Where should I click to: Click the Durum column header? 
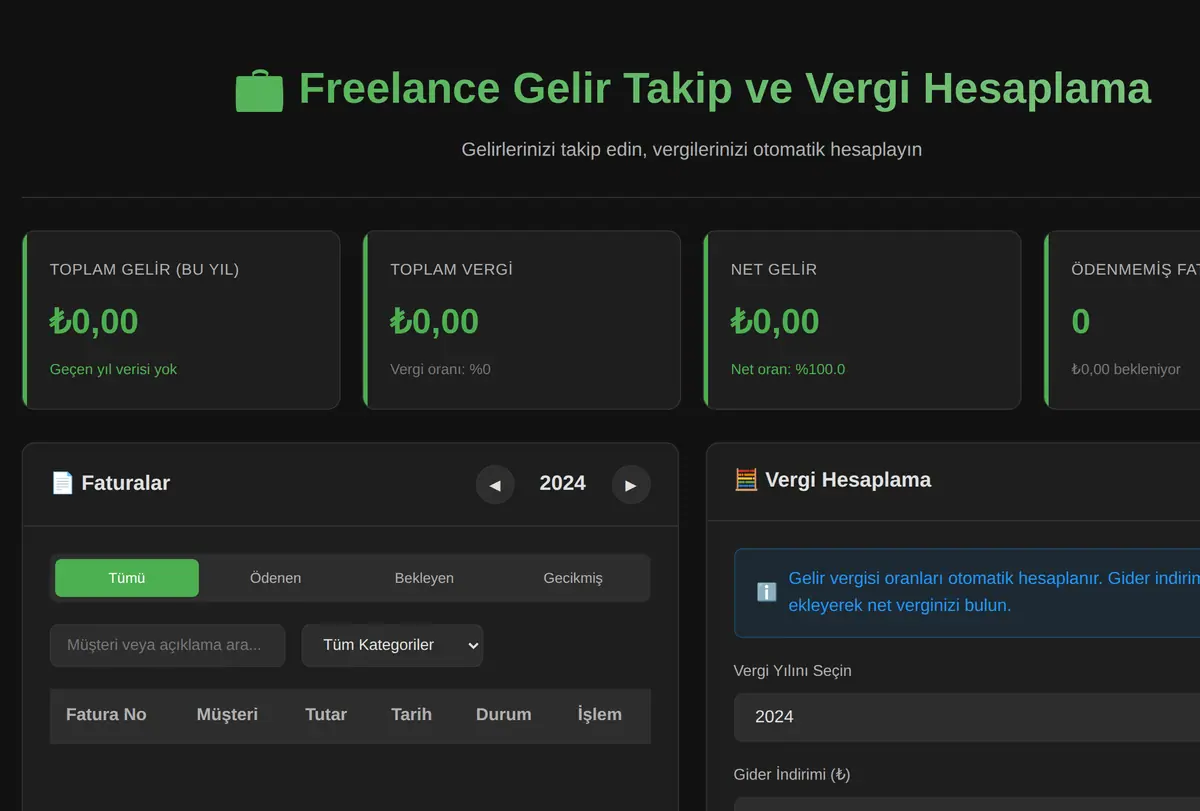503,714
